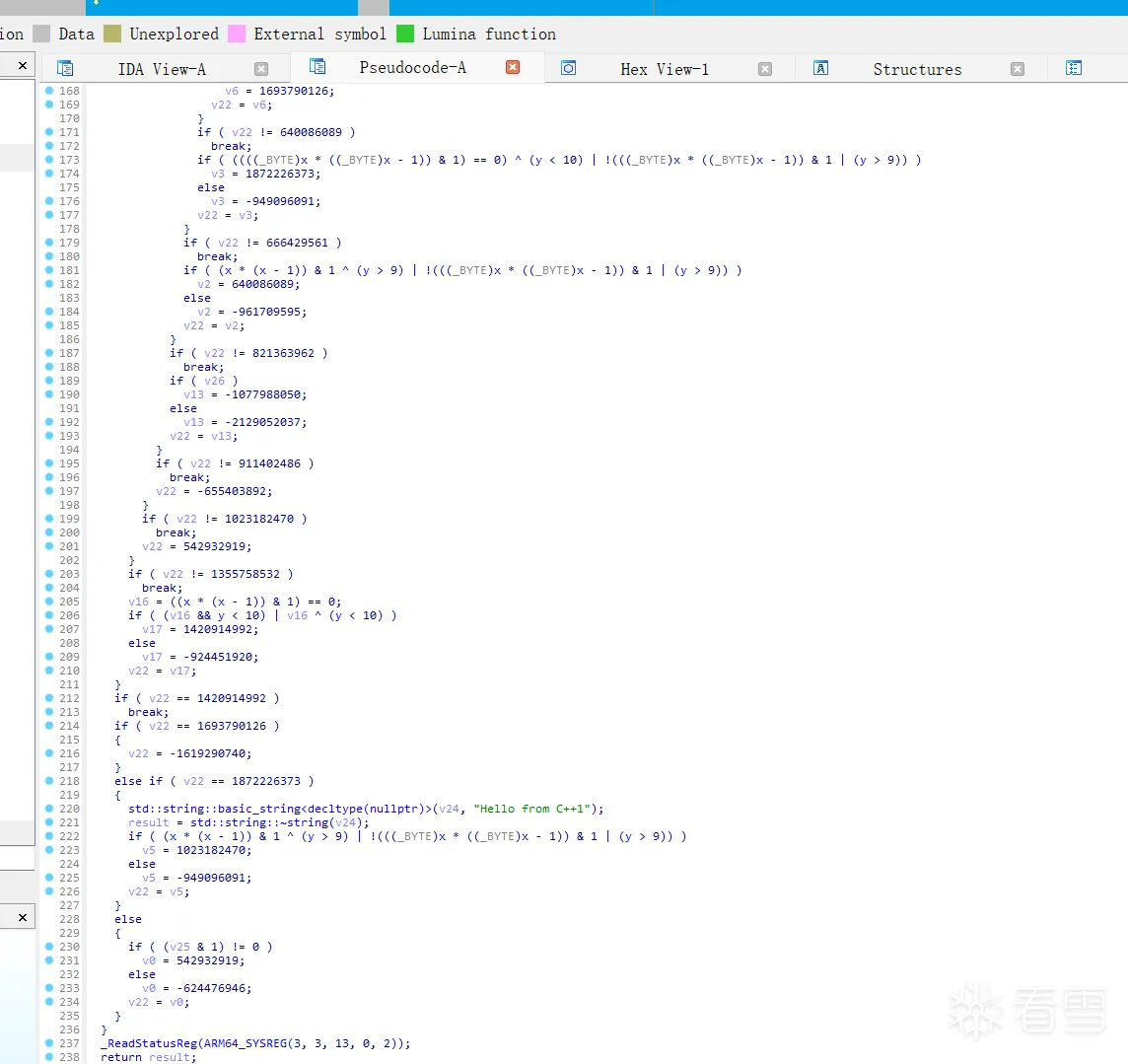The height and width of the screenshot is (1064, 1128).
Task: Close the IDA View-A tab
Action: click(261, 69)
